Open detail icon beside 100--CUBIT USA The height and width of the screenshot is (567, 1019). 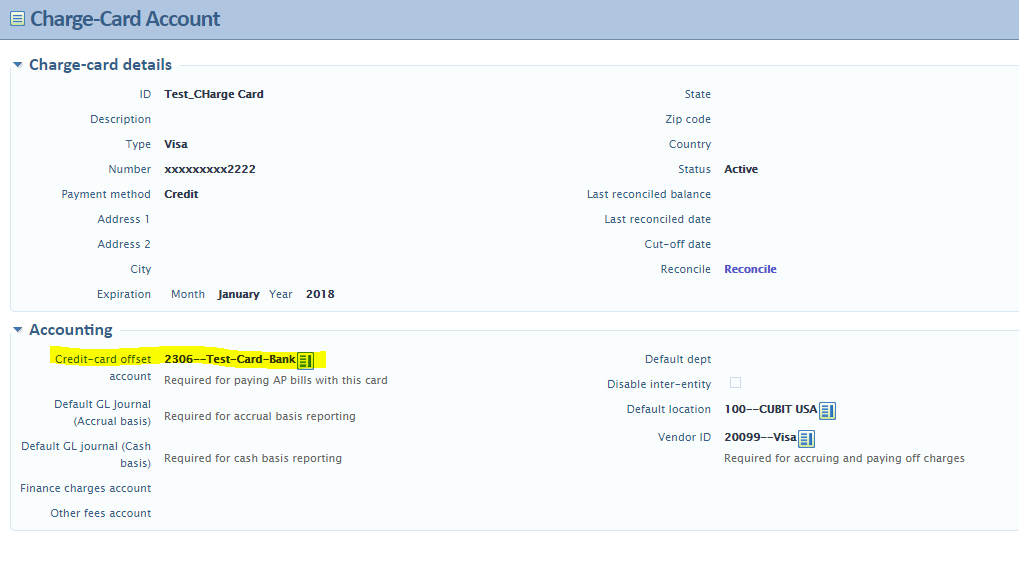(x=827, y=411)
